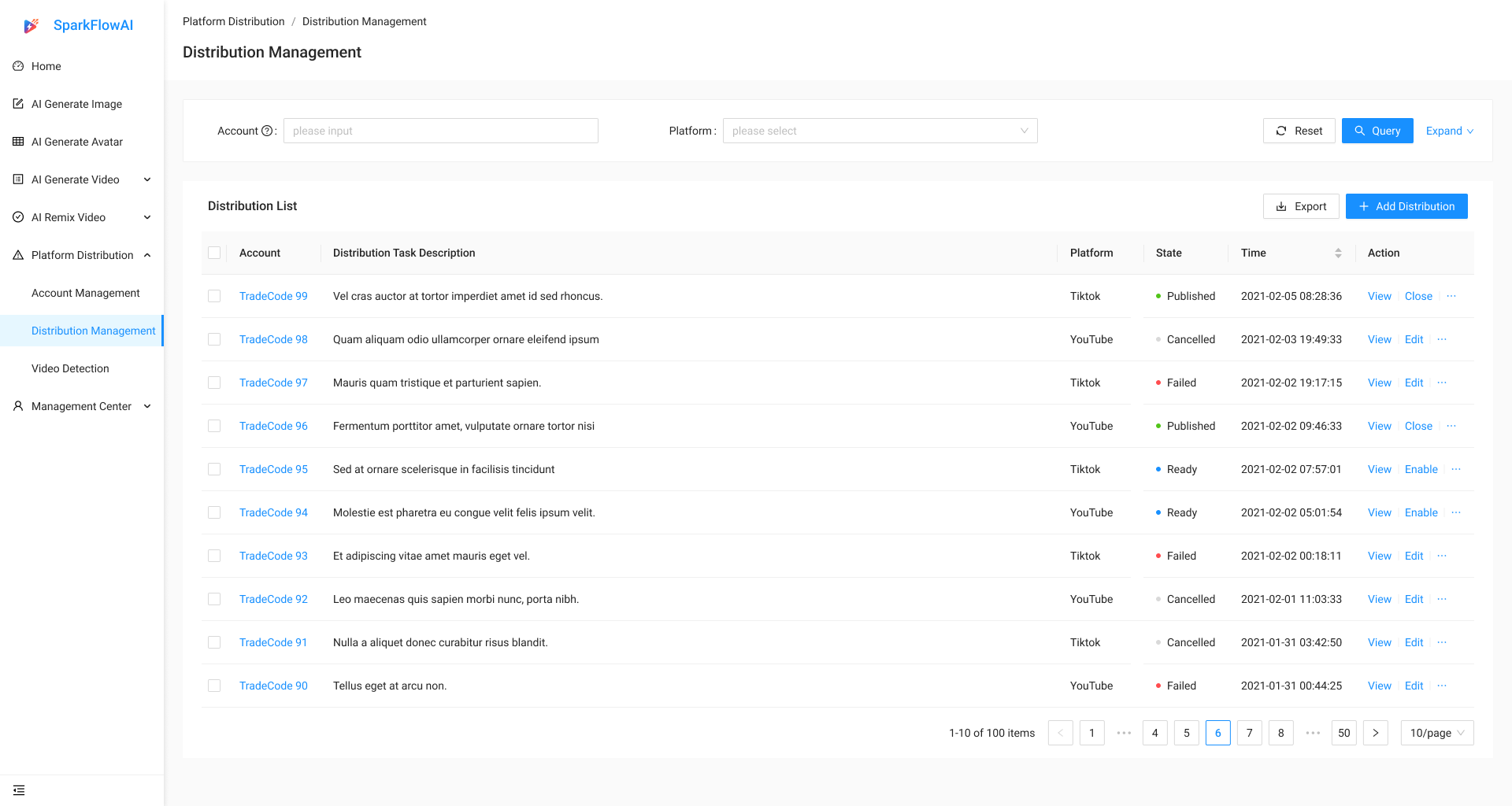Open more actions for TradeCode 99 row

1451,296
